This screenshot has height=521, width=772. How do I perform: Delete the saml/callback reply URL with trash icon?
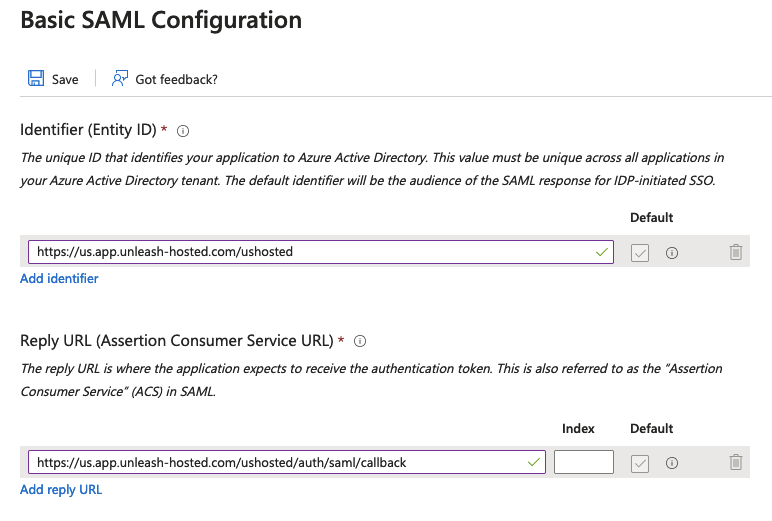[736, 462]
